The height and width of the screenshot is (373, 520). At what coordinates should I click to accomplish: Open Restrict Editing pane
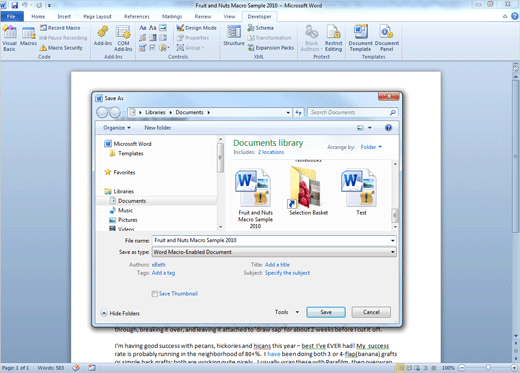[333, 38]
